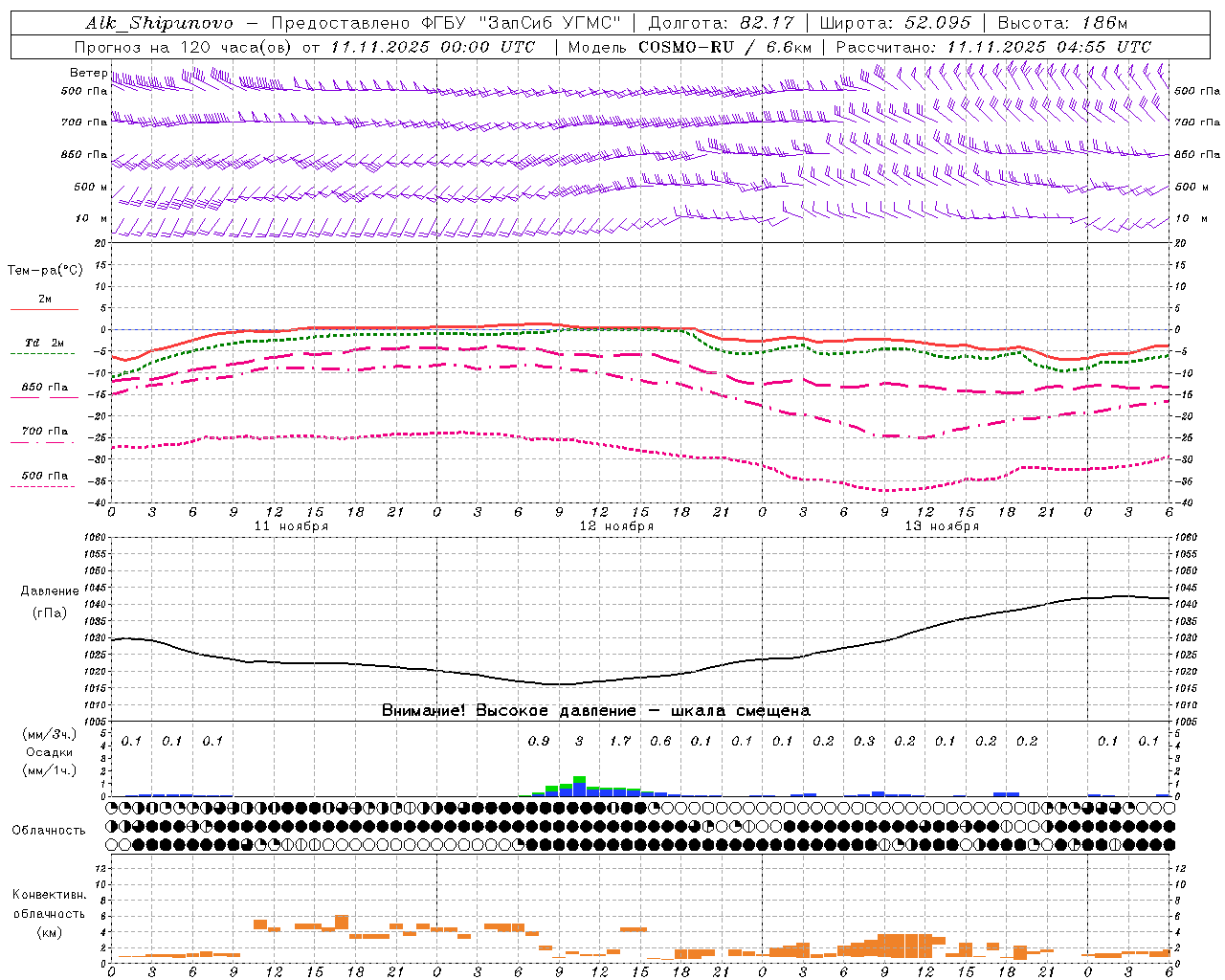Screen dimensions: 1225x980
Task: Select the Осадки precipitation label
Action: (x=50, y=752)
